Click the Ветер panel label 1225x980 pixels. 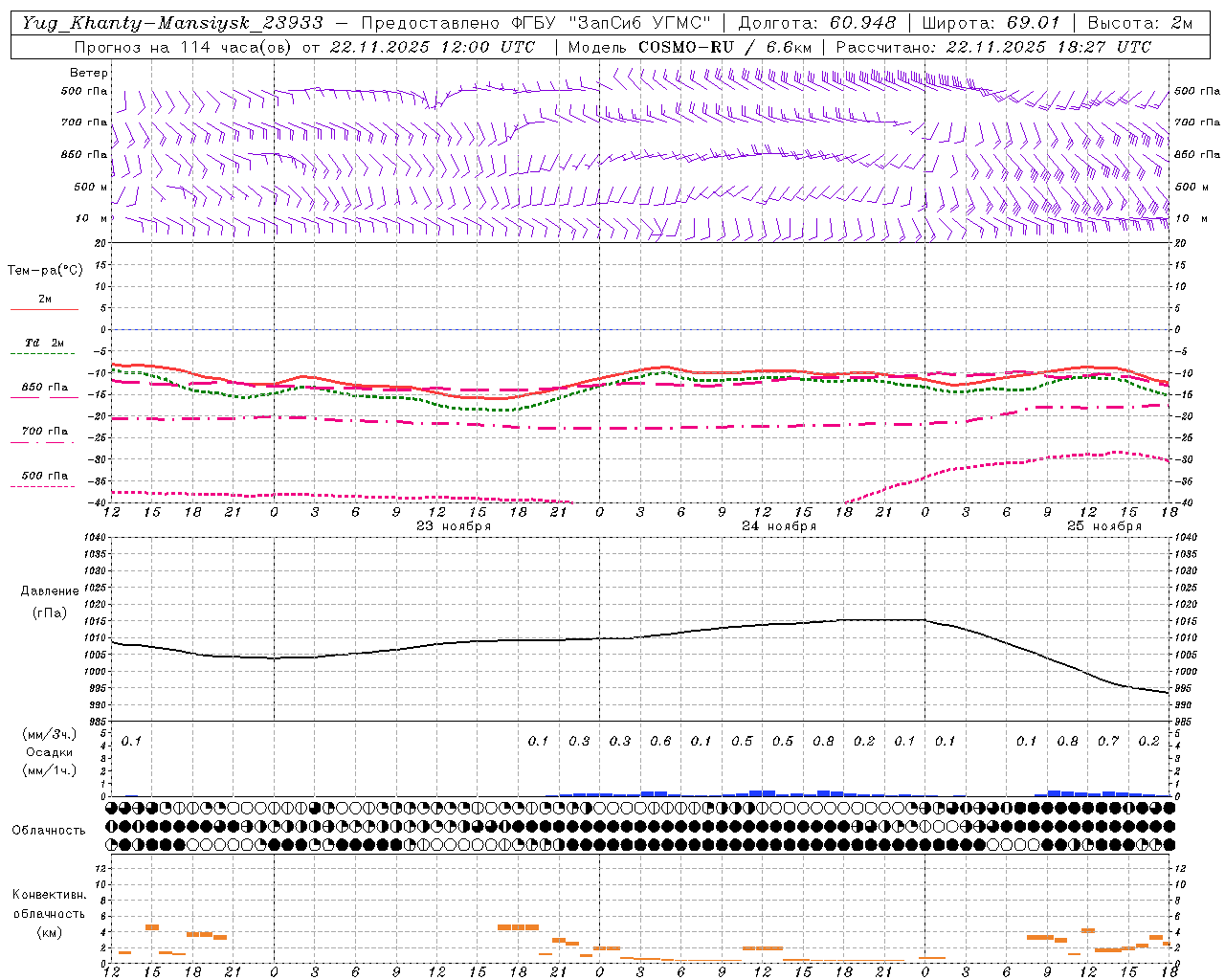pos(89,73)
